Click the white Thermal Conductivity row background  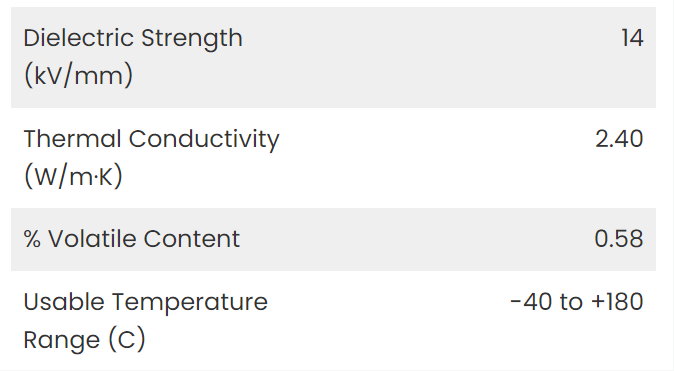(x=334, y=158)
